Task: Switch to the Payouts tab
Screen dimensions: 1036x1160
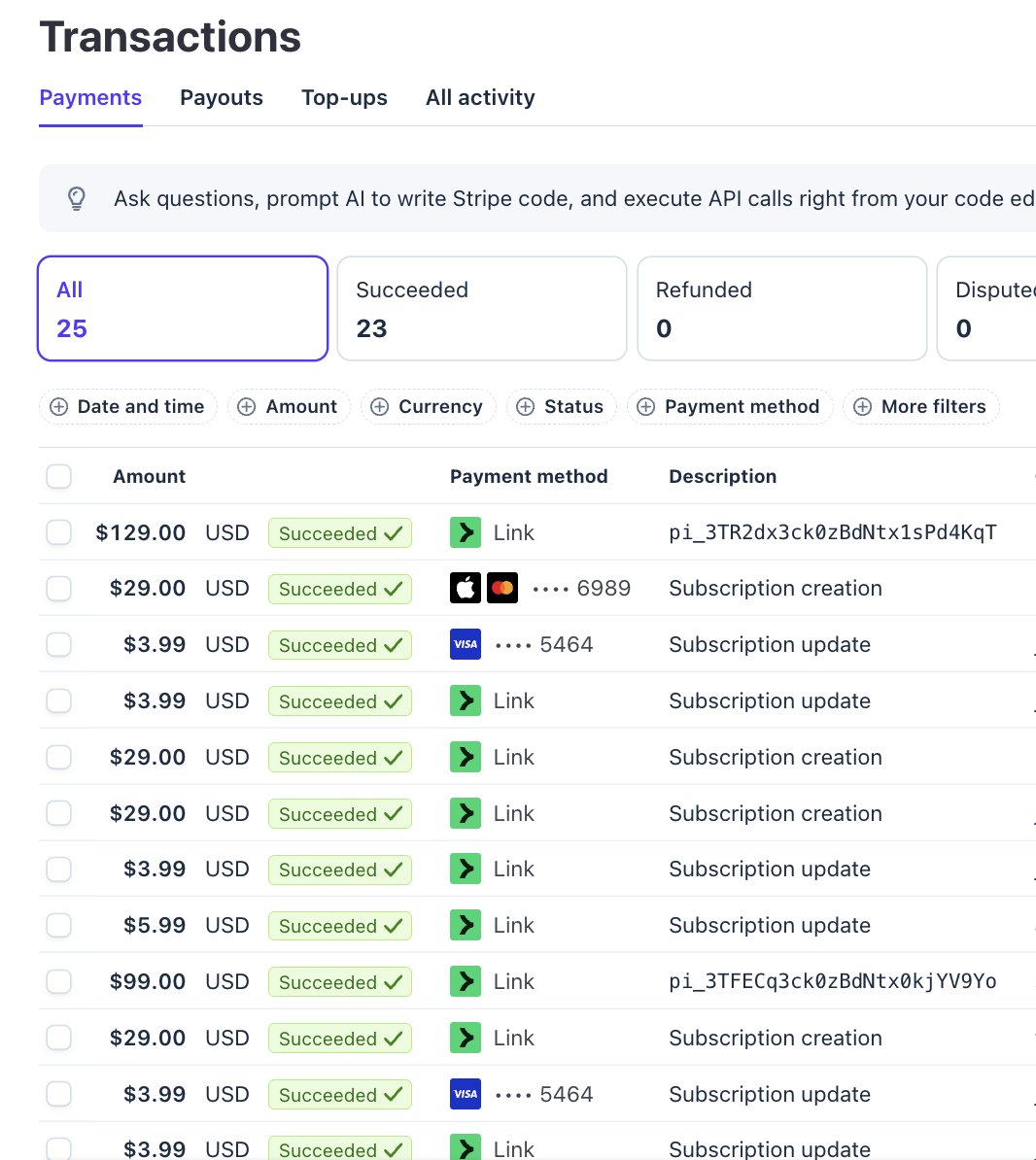Action: (222, 98)
